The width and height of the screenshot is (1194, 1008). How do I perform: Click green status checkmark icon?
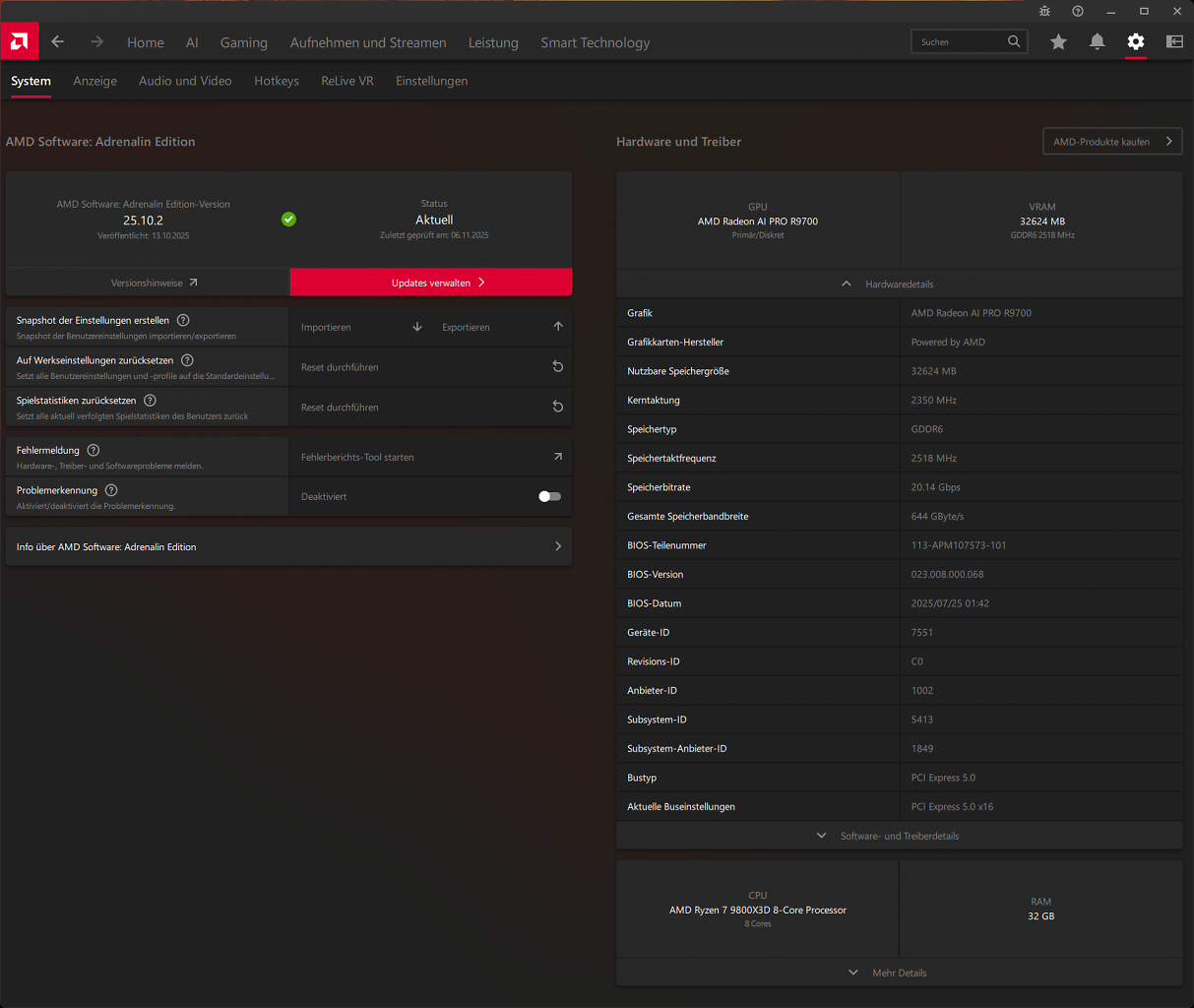tap(288, 220)
